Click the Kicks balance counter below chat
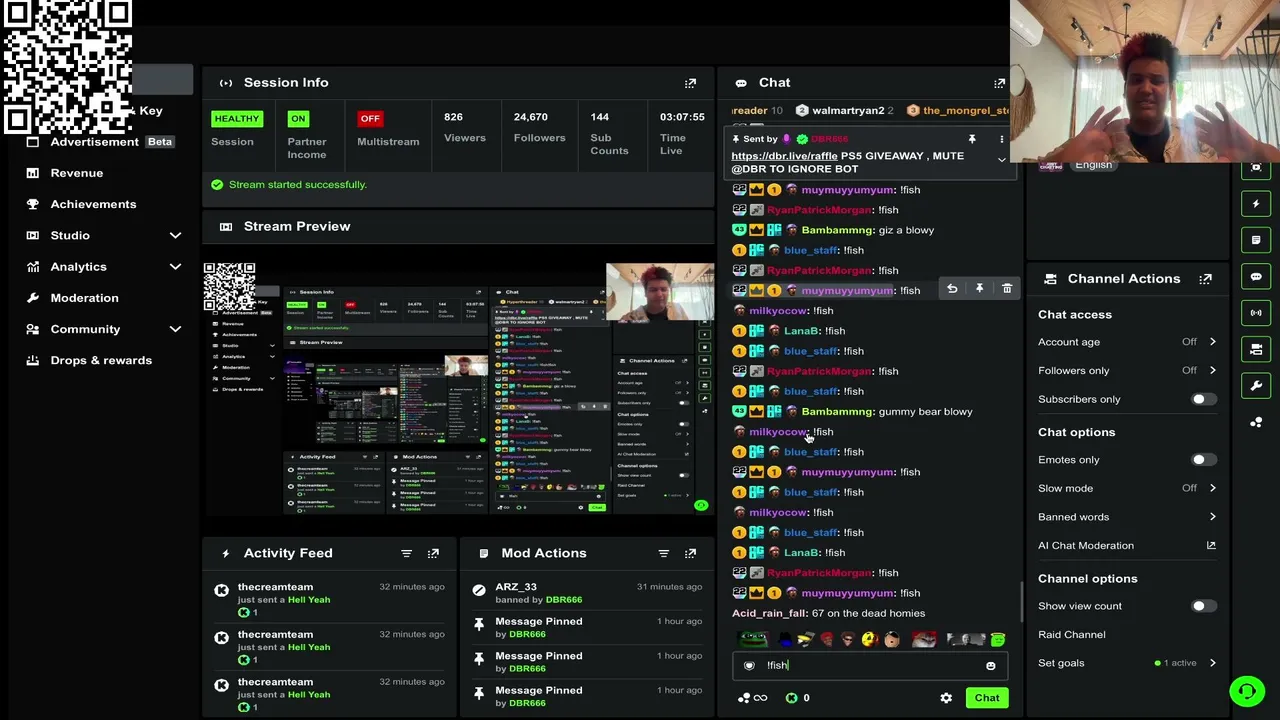The image size is (1280, 720). coord(798,698)
